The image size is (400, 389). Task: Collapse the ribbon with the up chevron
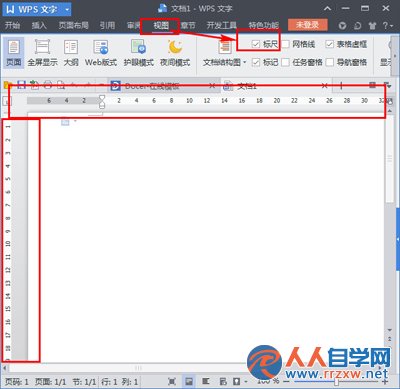[328, 9]
